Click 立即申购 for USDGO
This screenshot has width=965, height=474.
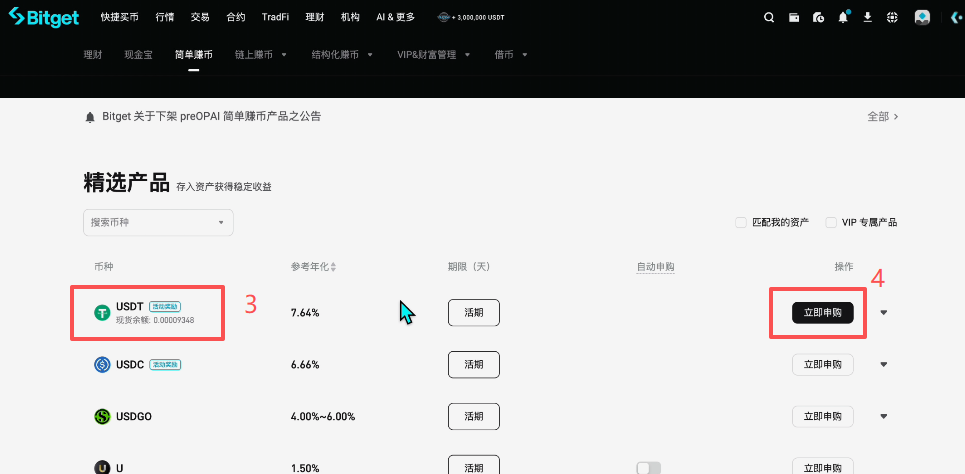tap(823, 416)
